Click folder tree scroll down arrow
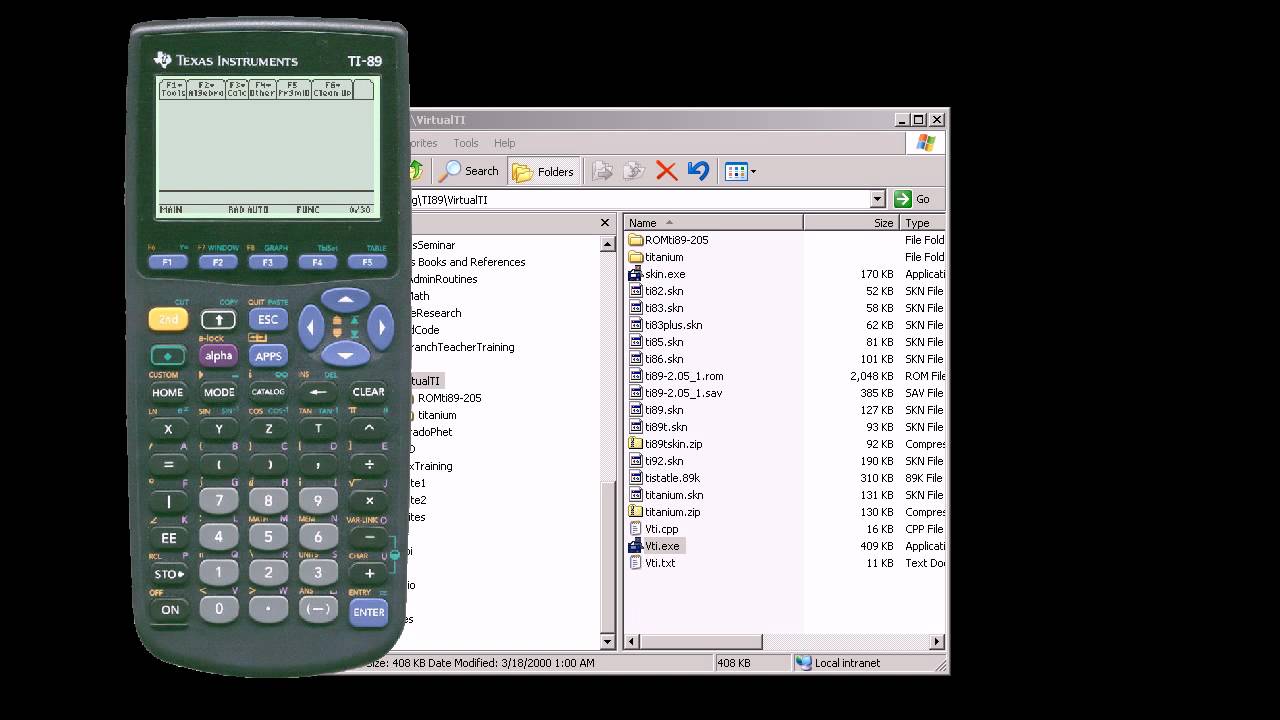This screenshot has height=720, width=1280. tap(608, 641)
